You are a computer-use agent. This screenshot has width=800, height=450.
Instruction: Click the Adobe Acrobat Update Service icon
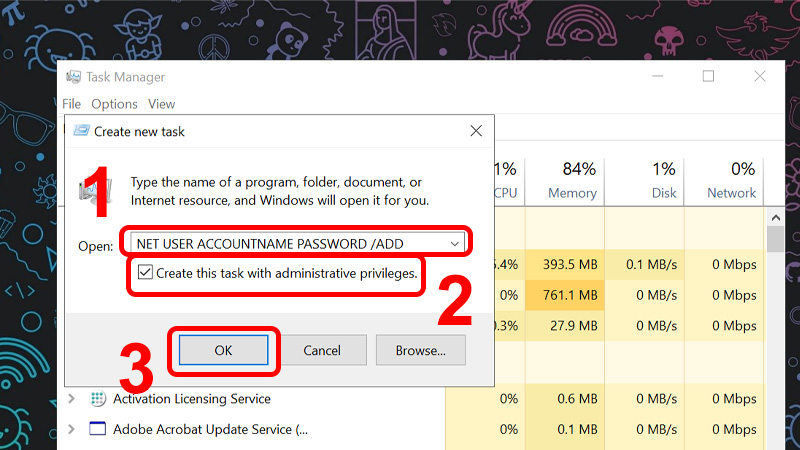(97, 429)
